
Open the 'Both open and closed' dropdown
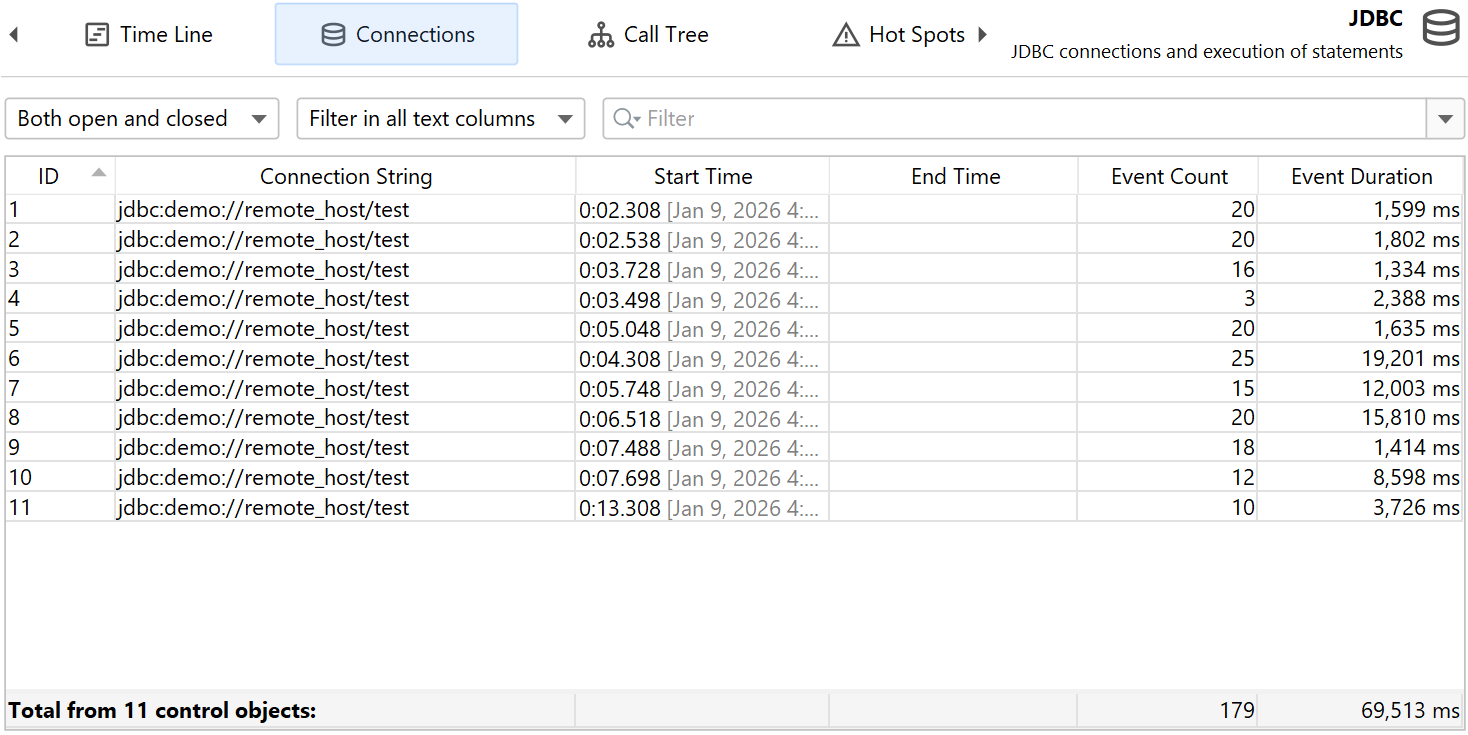(142, 119)
